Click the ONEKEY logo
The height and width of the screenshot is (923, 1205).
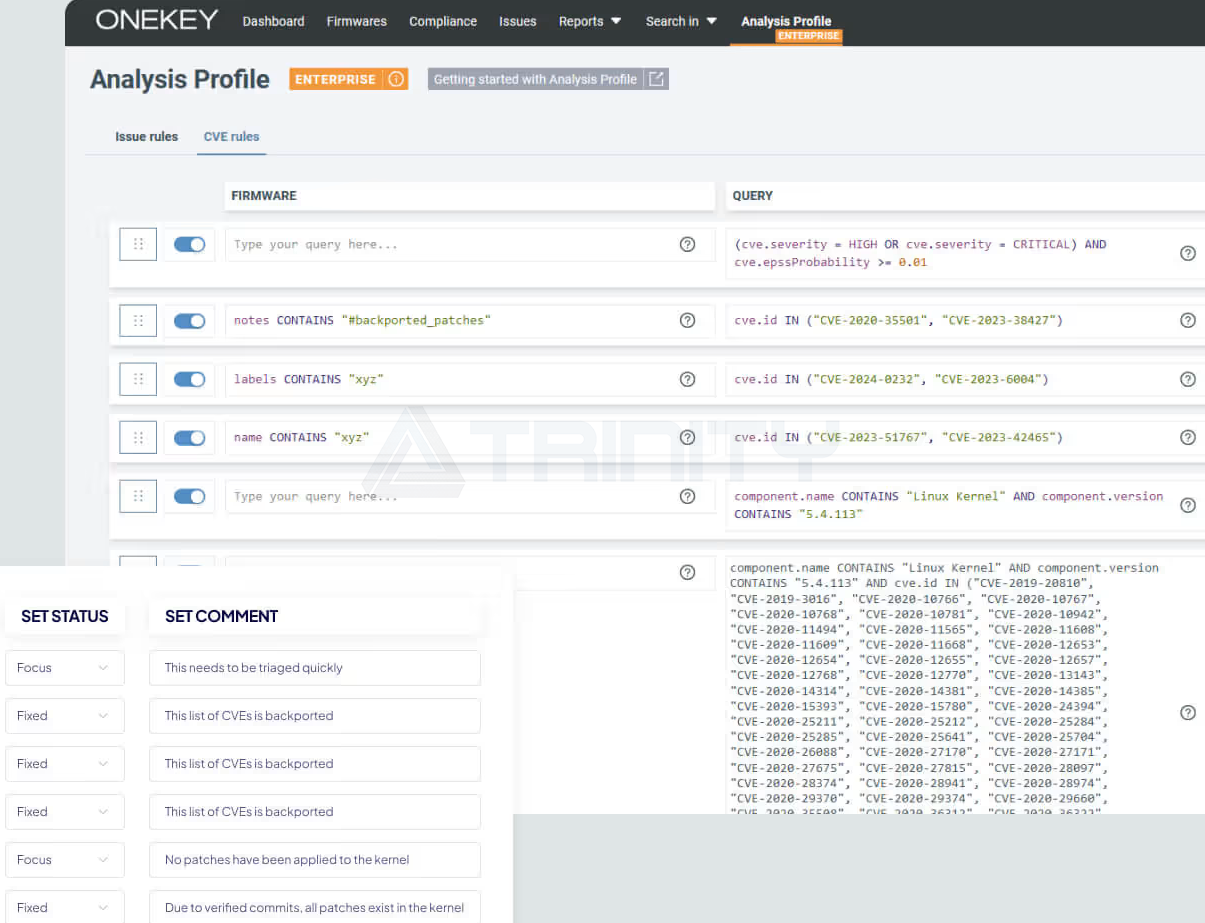pyautogui.click(x=156, y=20)
